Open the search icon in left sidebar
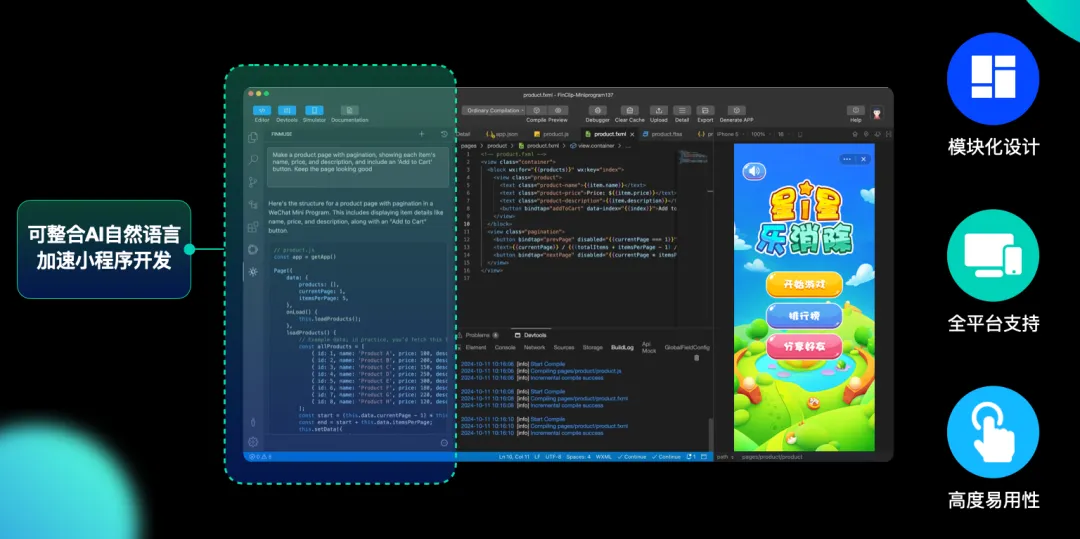 pyautogui.click(x=253, y=159)
